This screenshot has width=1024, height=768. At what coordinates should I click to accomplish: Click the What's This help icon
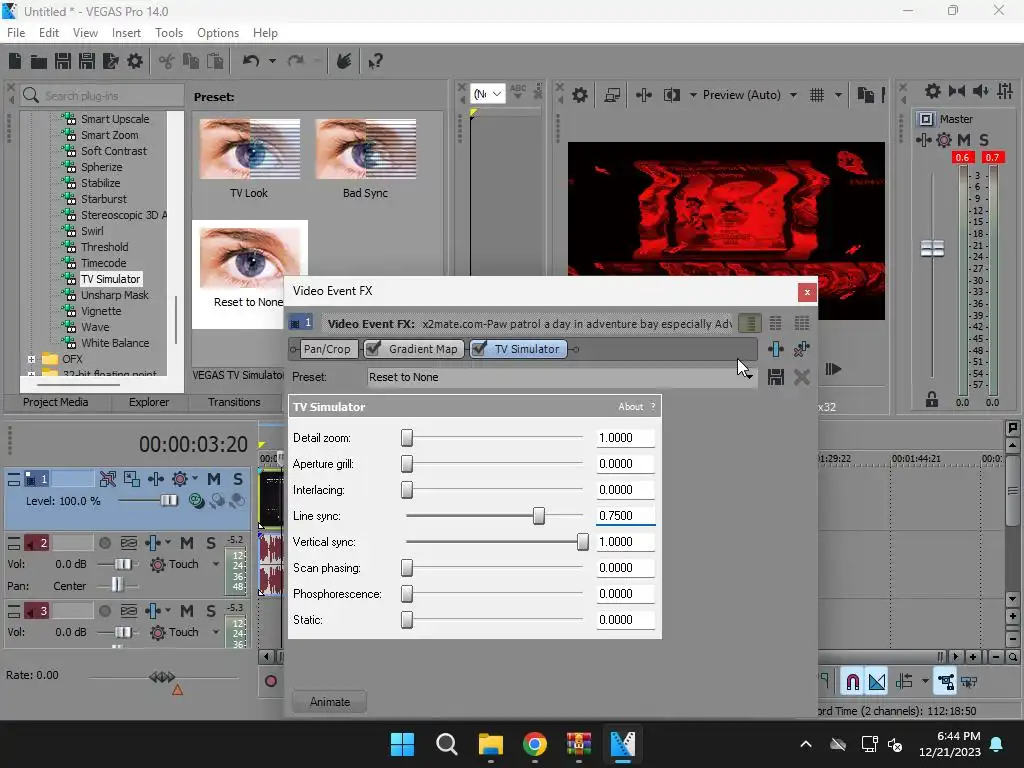click(375, 61)
